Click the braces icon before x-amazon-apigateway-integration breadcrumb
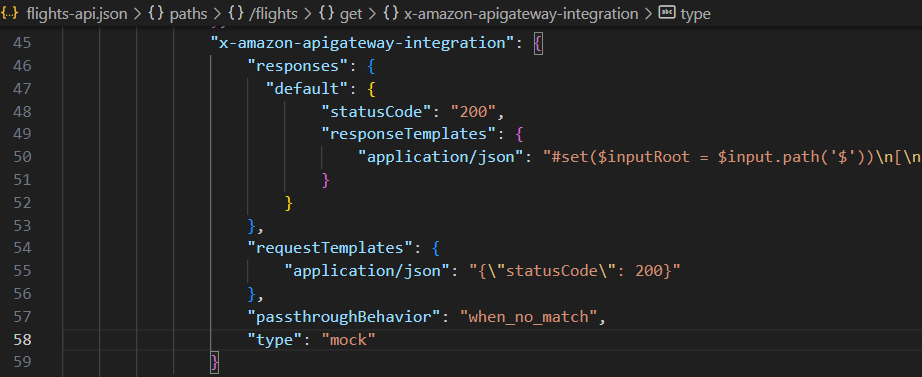Screen dimensions: 922x377 tap(390, 14)
